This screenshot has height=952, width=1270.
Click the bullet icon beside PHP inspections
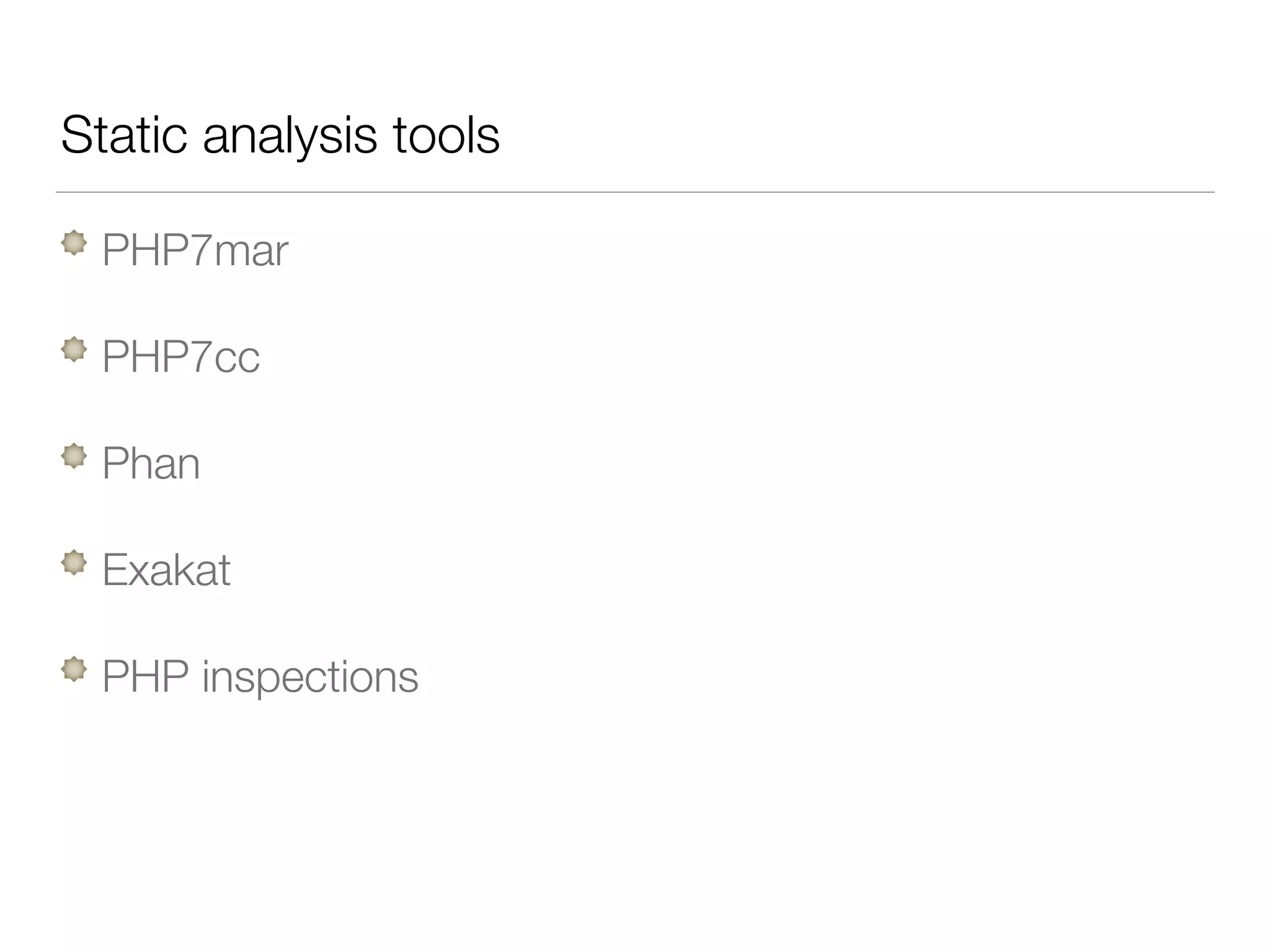(74, 669)
